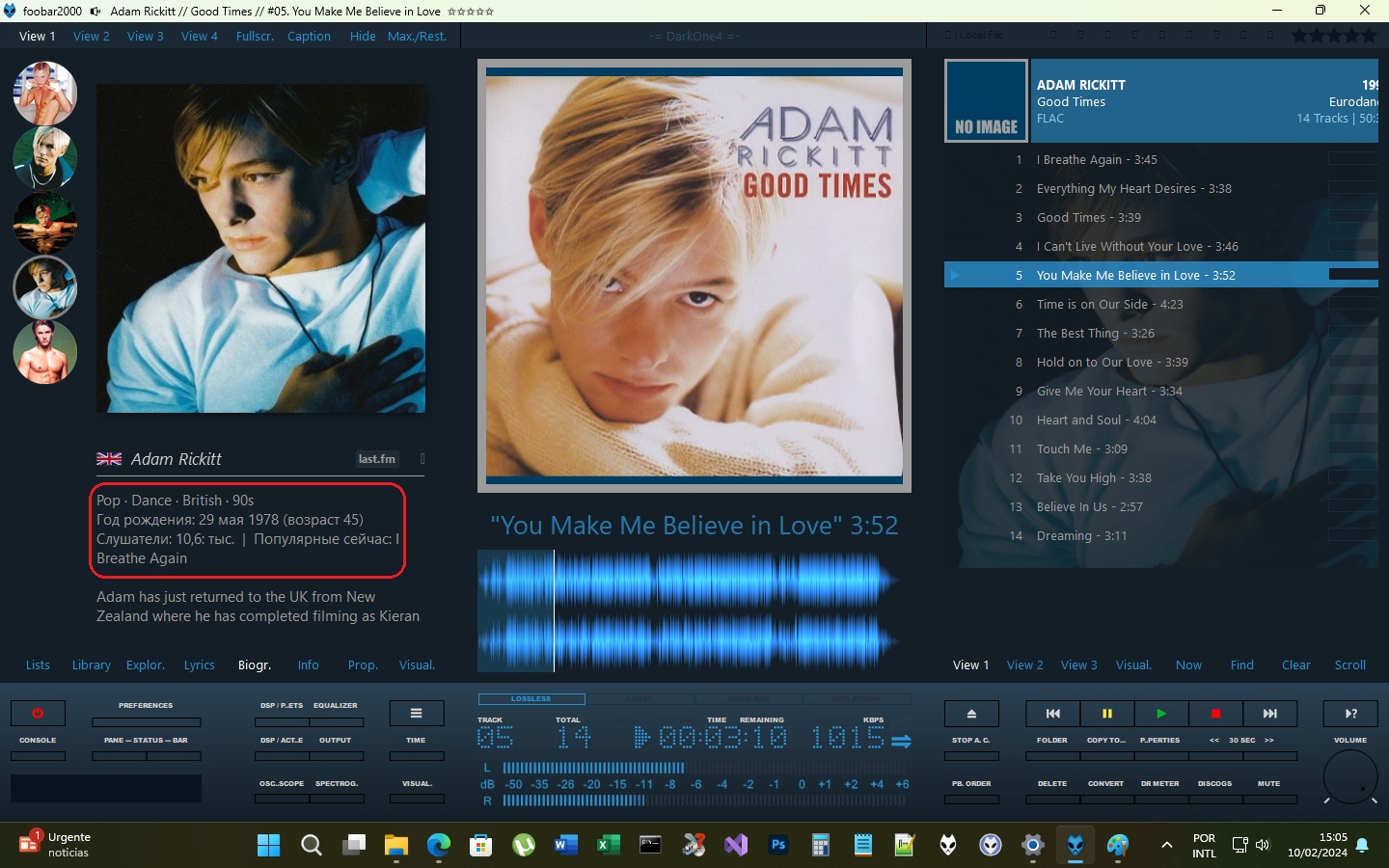1389x868 pixels.
Task: Skip to the next track
Action: [x=1269, y=714]
